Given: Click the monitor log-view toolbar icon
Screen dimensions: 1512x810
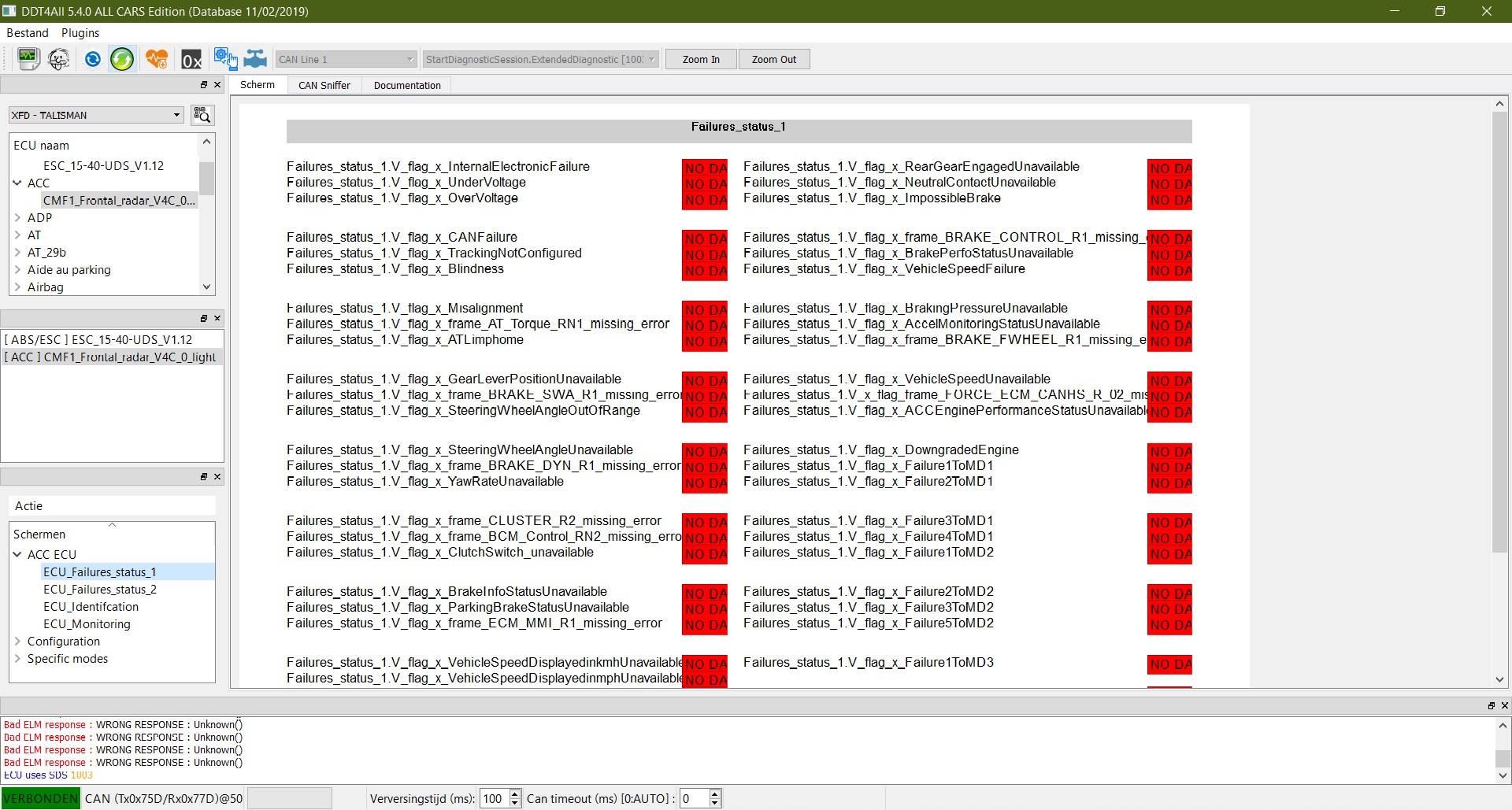Looking at the screenshot, I should tap(28, 59).
